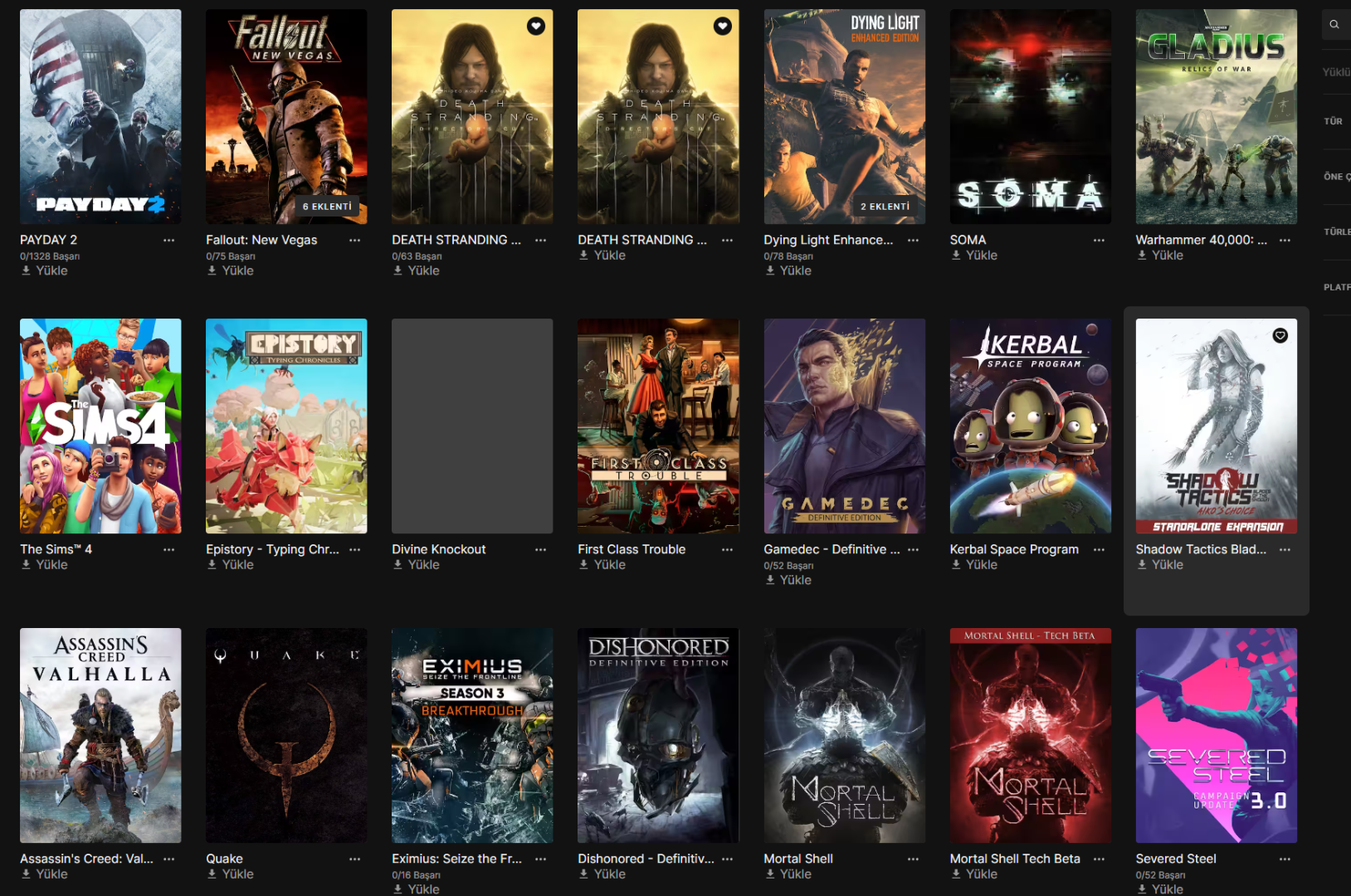Select the Severed Steel cover image
Screen dimensions: 1351x896
1217,735
